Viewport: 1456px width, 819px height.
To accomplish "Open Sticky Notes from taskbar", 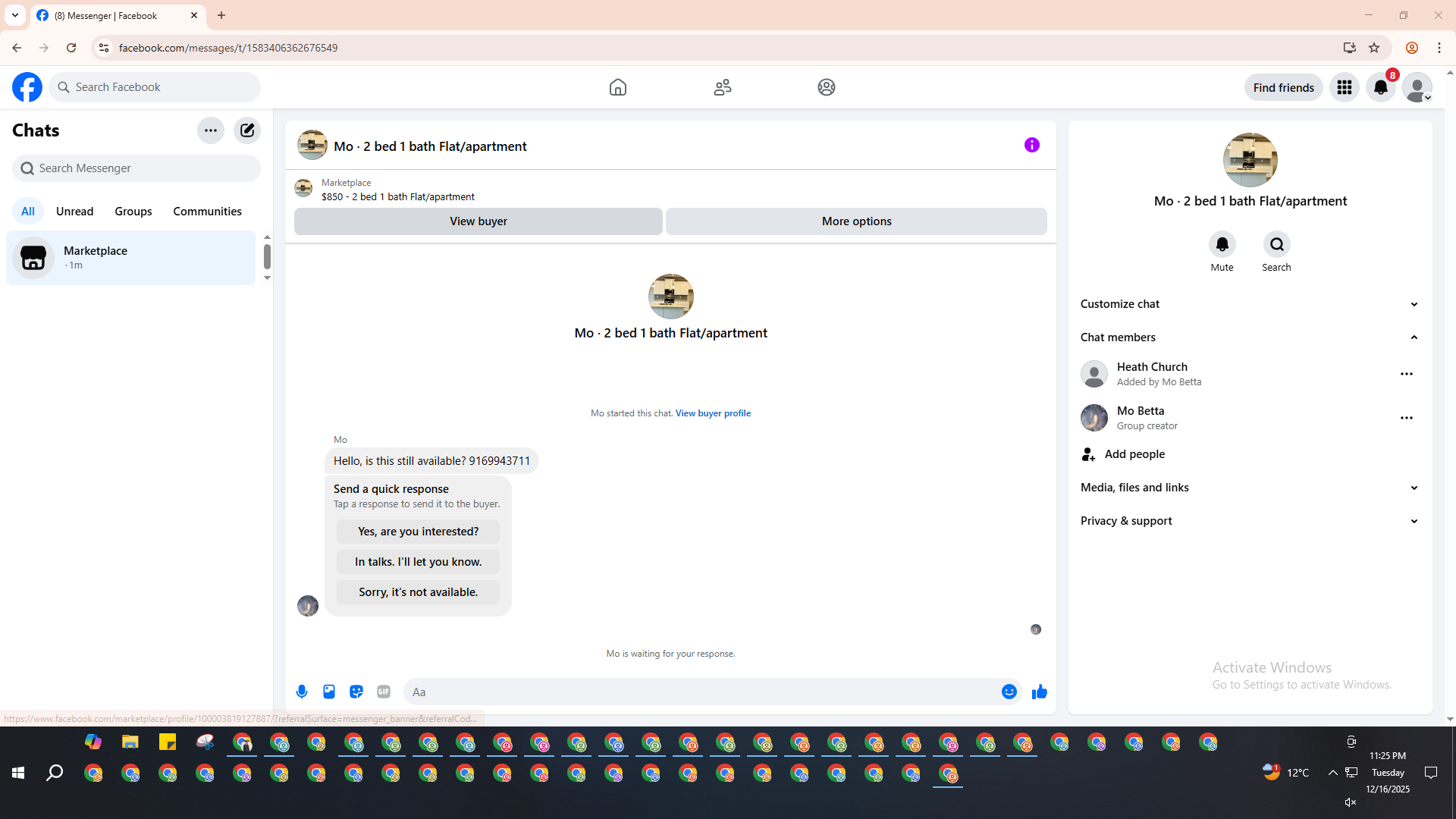I will [168, 742].
